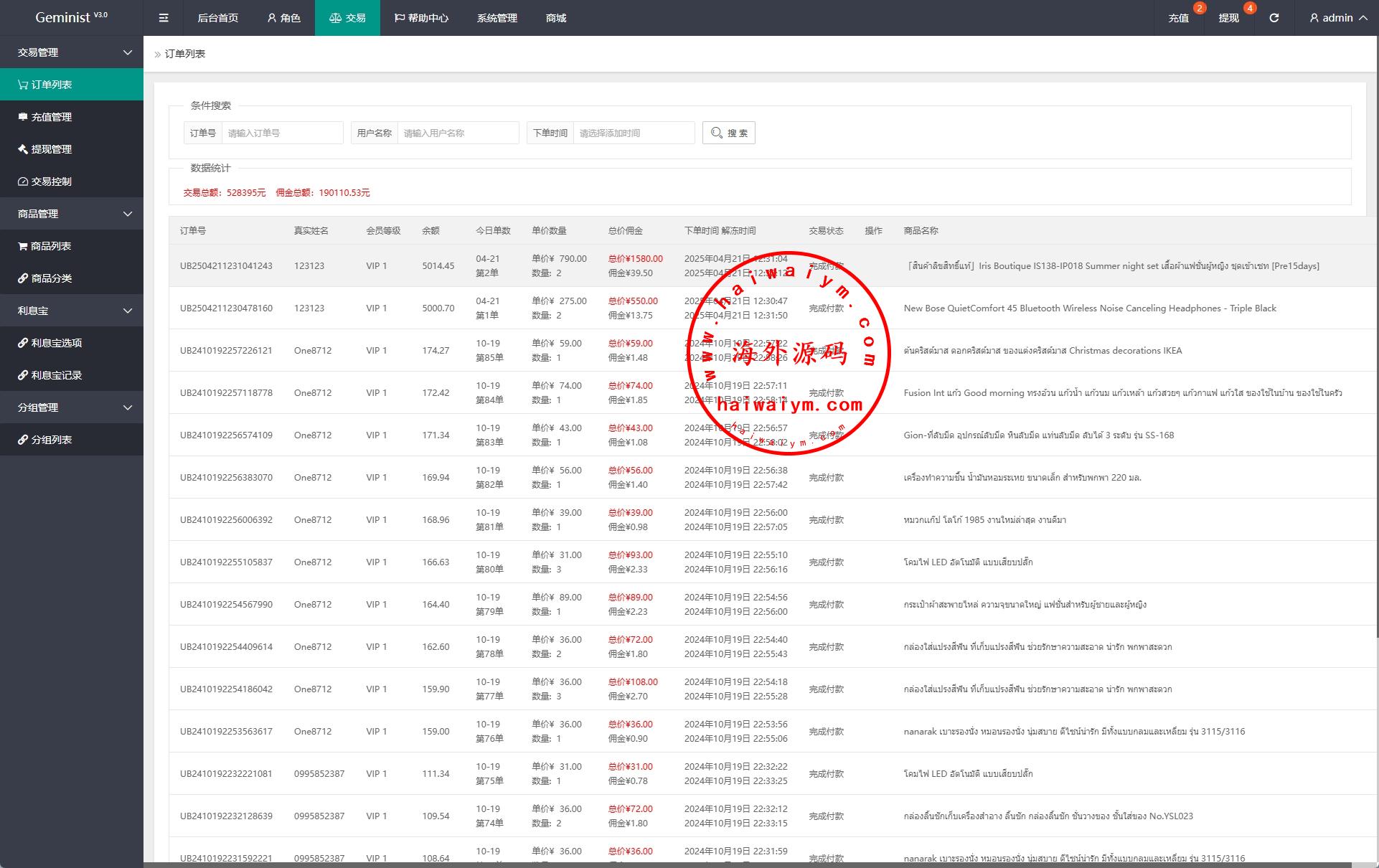Open 分组列表 in the sidebar

click(x=51, y=440)
